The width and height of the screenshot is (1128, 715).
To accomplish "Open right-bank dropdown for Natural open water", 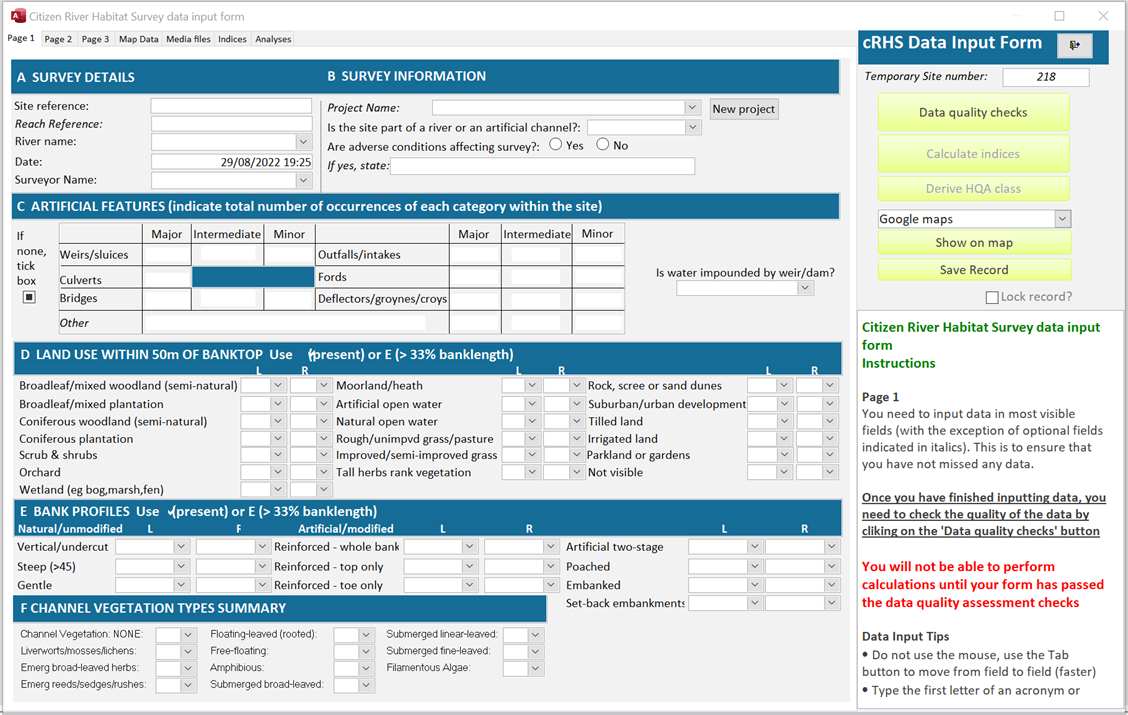I will tap(576, 422).
